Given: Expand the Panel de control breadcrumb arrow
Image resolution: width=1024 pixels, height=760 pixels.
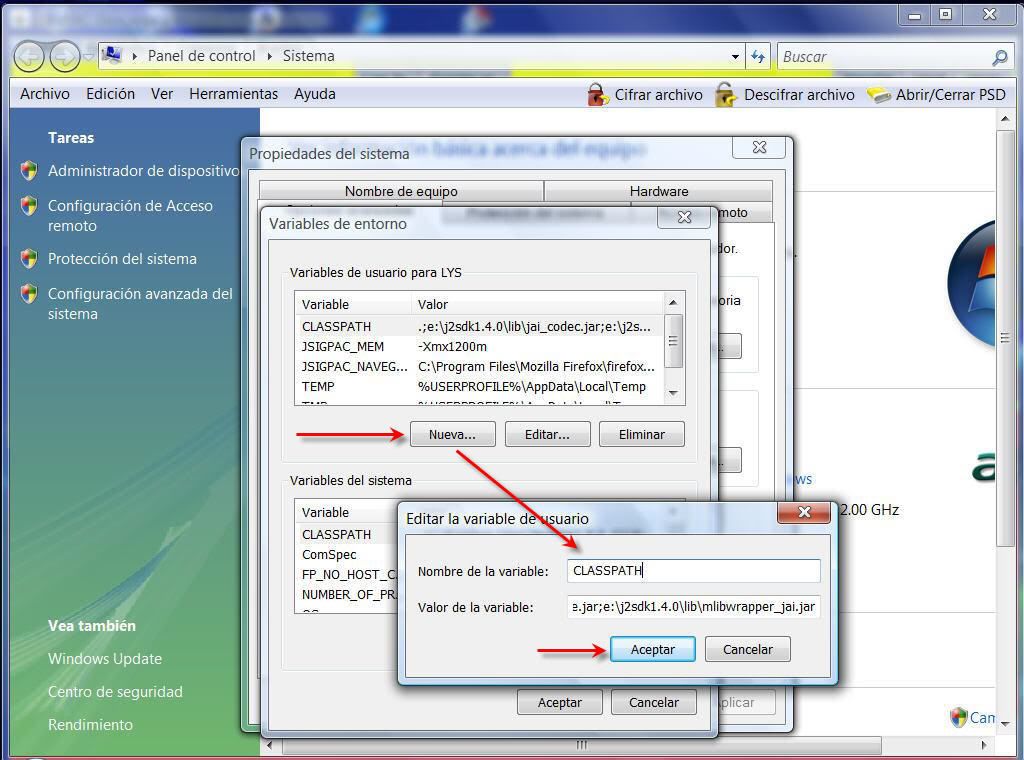Looking at the screenshot, I should point(135,56).
